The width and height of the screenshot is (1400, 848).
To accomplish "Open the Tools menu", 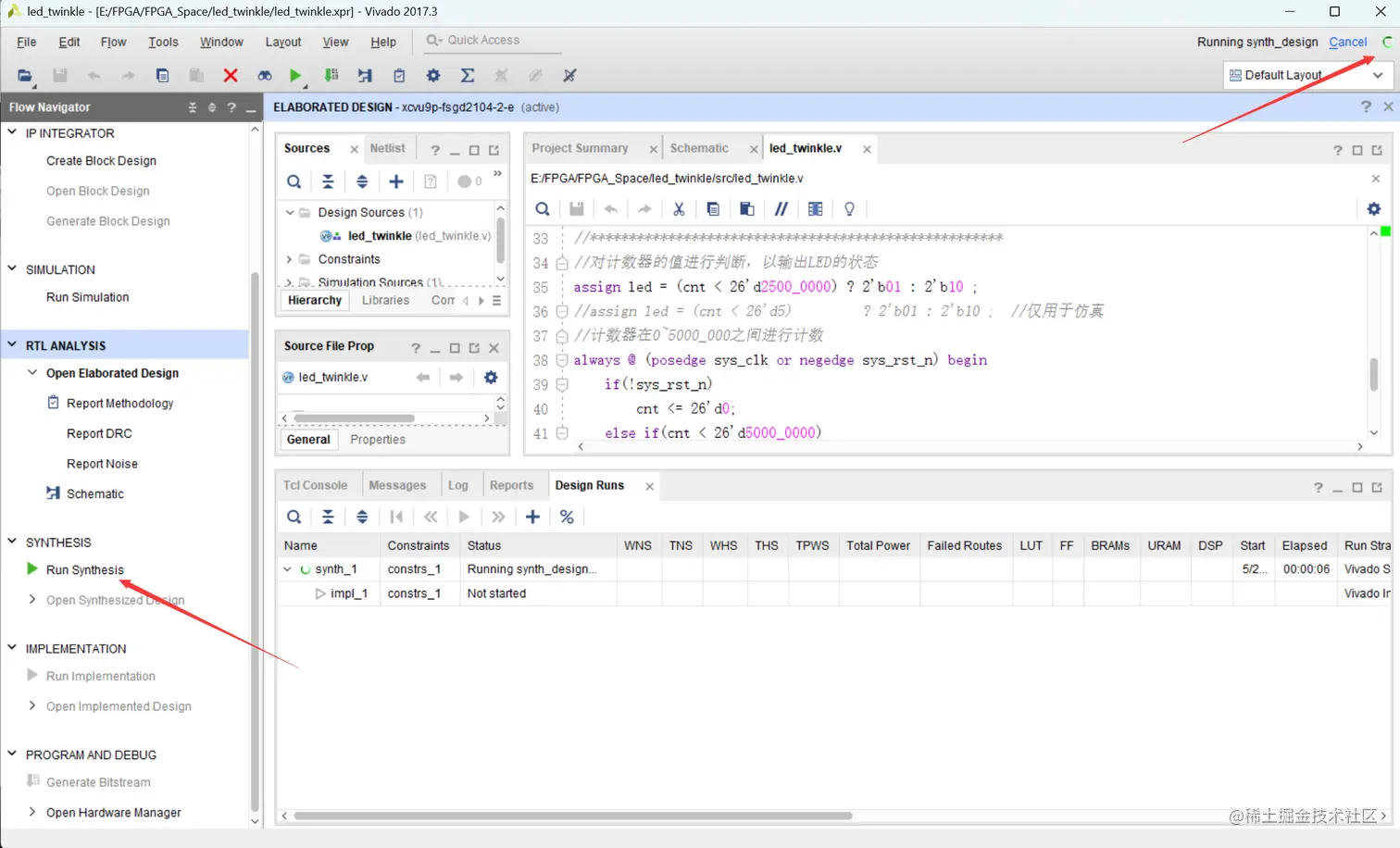I will pyautogui.click(x=163, y=42).
